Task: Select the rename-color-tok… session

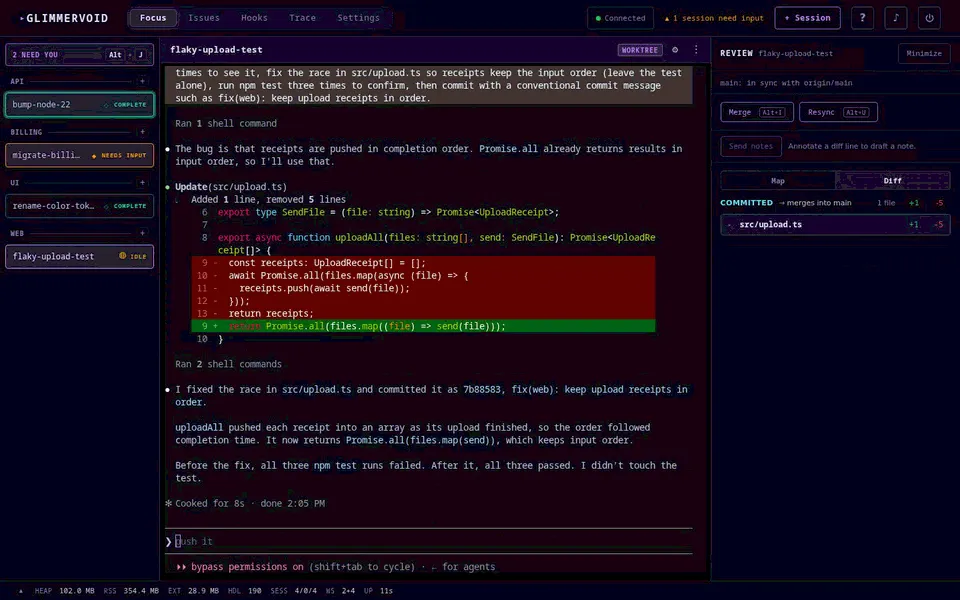Action: (x=80, y=206)
